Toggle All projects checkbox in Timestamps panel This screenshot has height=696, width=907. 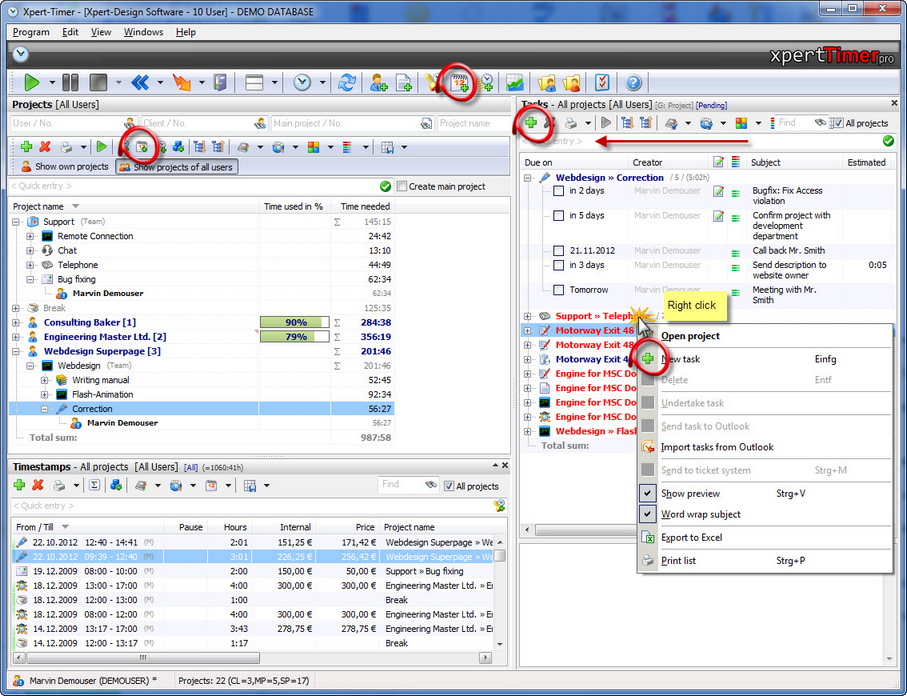[x=449, y=486]
